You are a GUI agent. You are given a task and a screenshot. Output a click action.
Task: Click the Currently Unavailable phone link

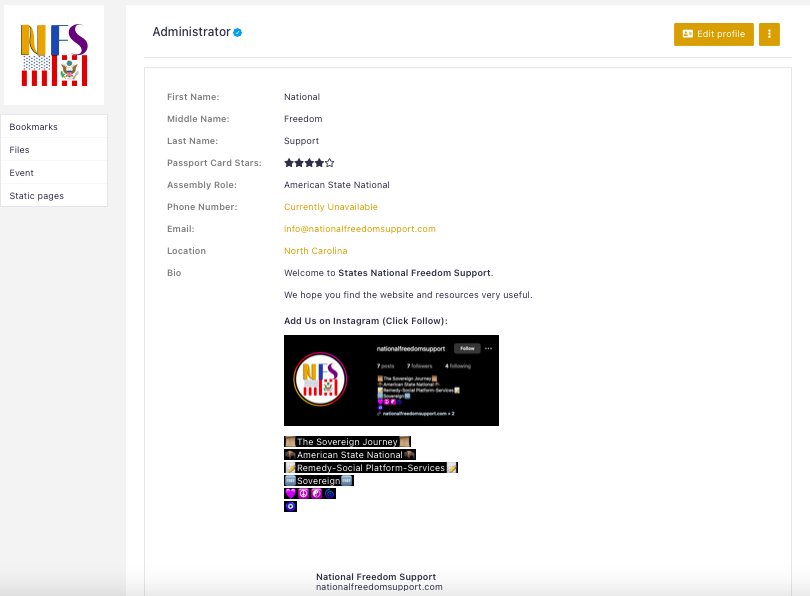coord(331,207)
